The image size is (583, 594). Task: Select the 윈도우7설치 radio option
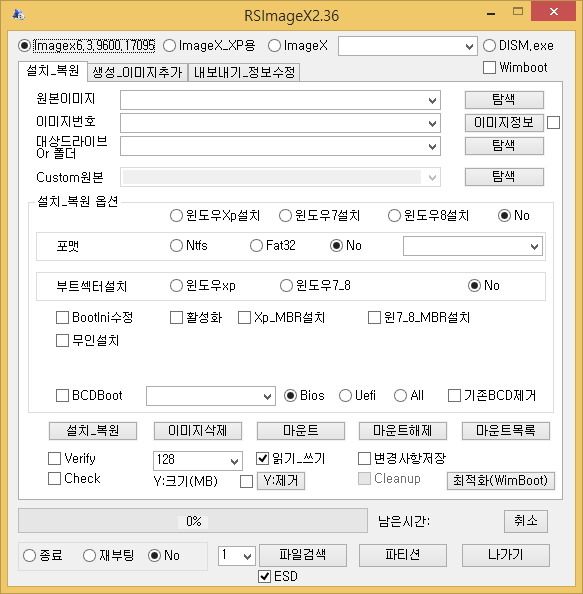tap(319, 216)
